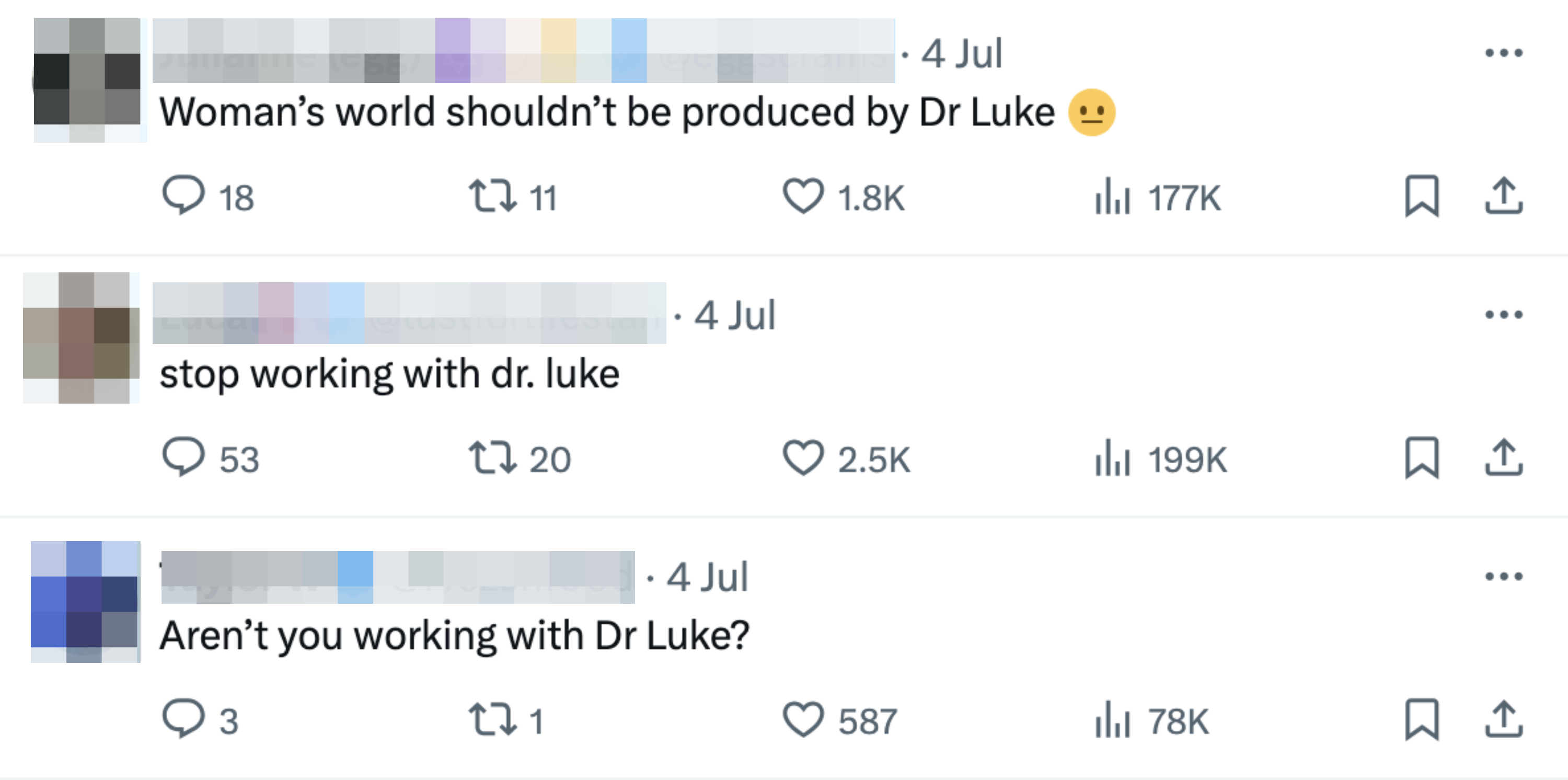Bookmark the "Woman's world" tweet
This screenshot has width=1568, height=780.
[1421, 196]
